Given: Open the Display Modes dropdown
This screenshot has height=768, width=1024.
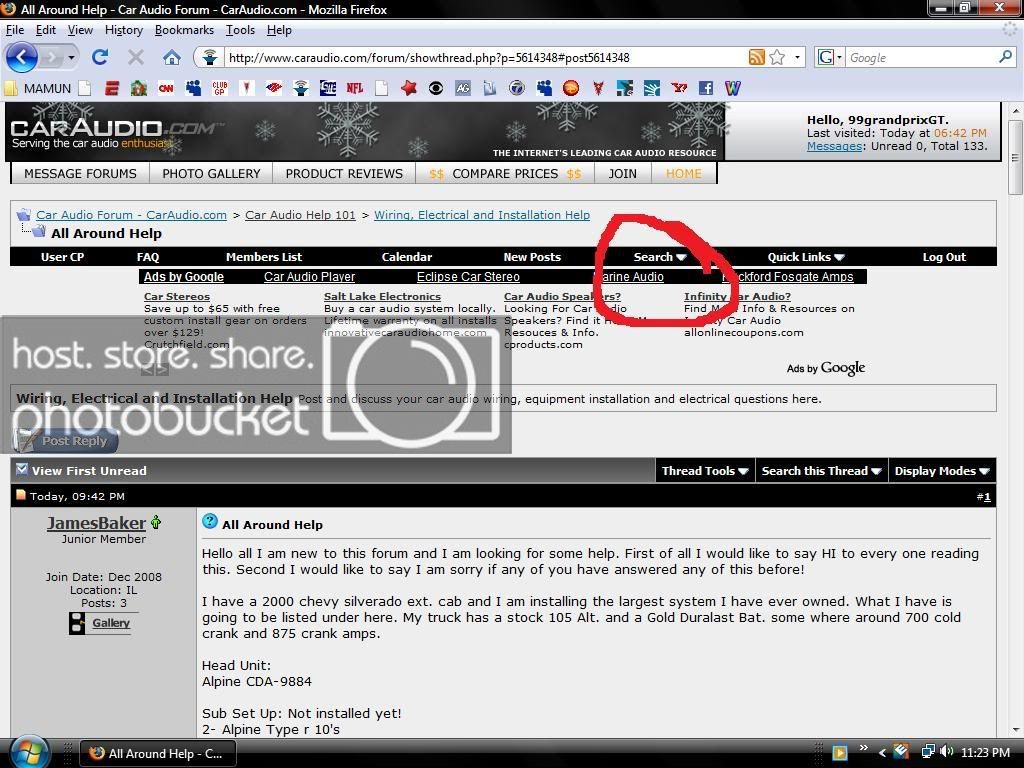Looking at the screenshot, I should click(x=942, y=471).
